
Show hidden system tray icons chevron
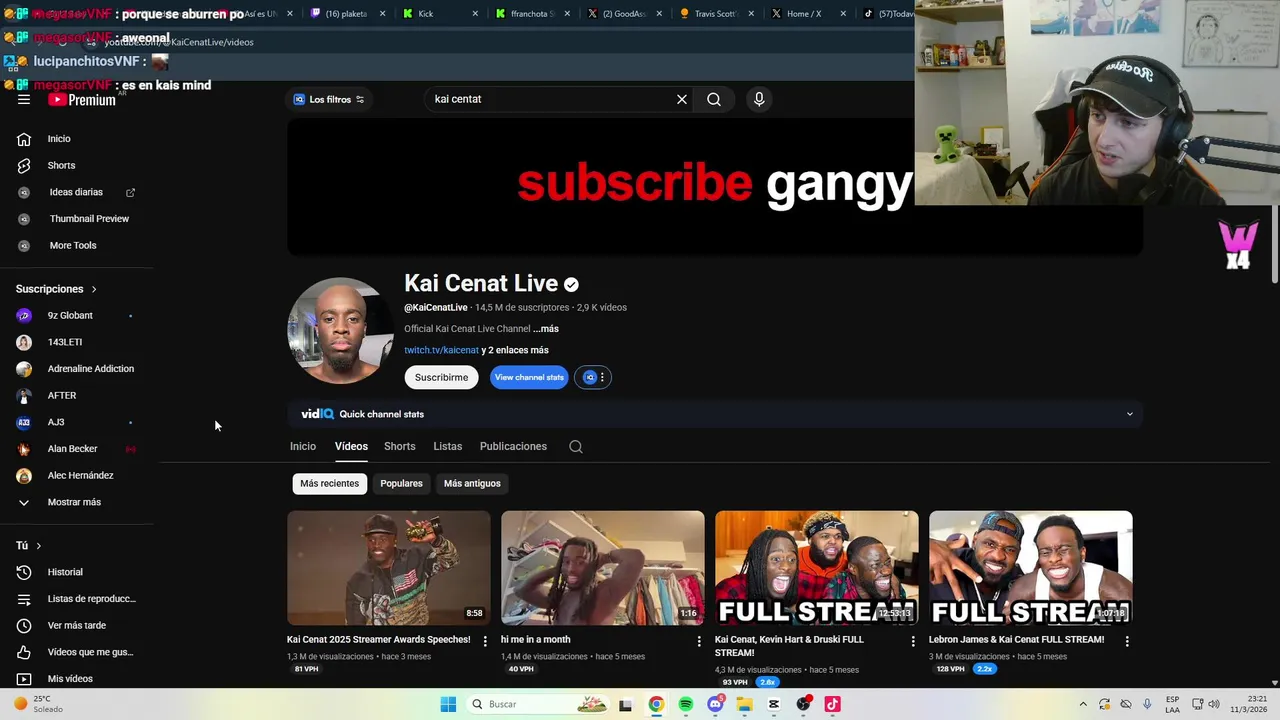(x=1082, y=704)
